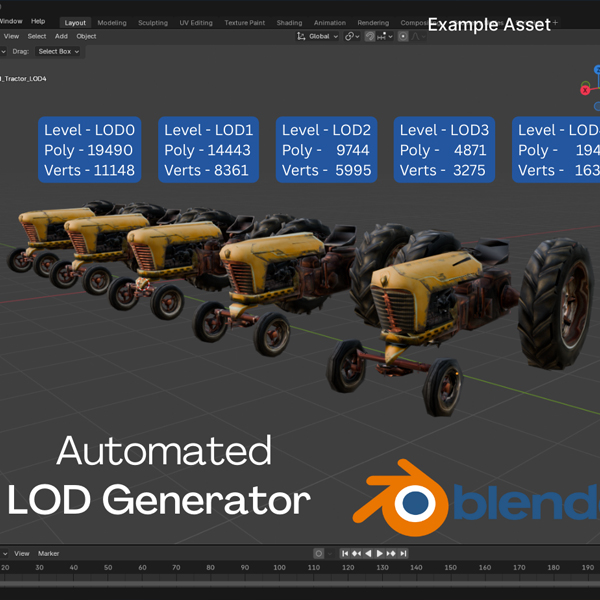The width and height of the screenshot is (600, 600).
Task: Open the timeline Marker menu
Action: [48, 553]
